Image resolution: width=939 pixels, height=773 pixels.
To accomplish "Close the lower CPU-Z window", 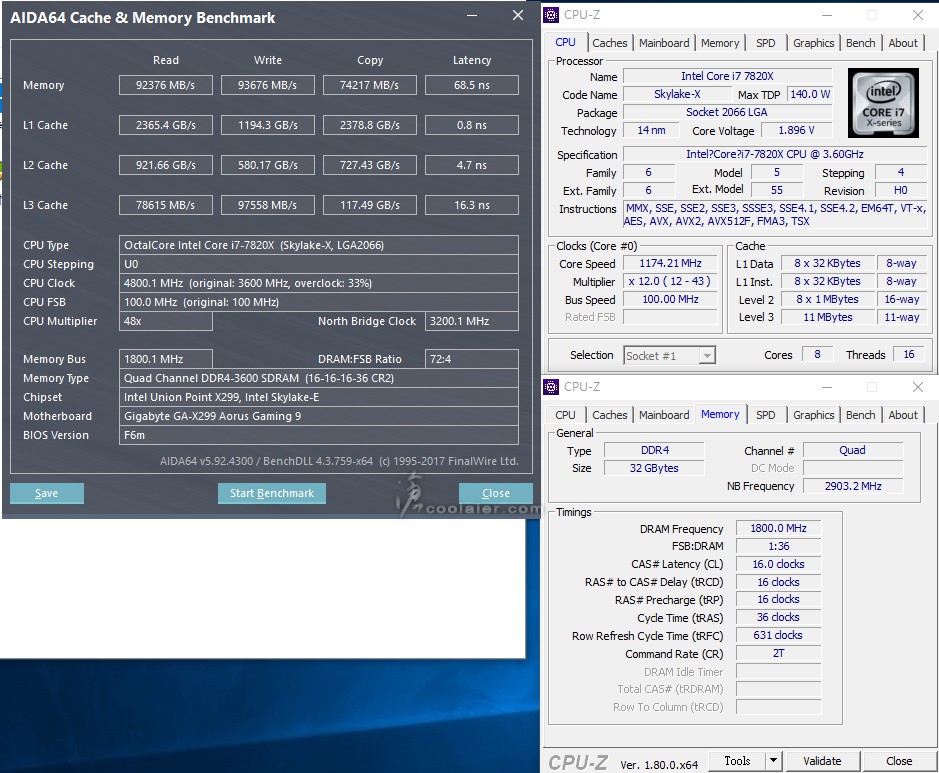I will point(917,387).
